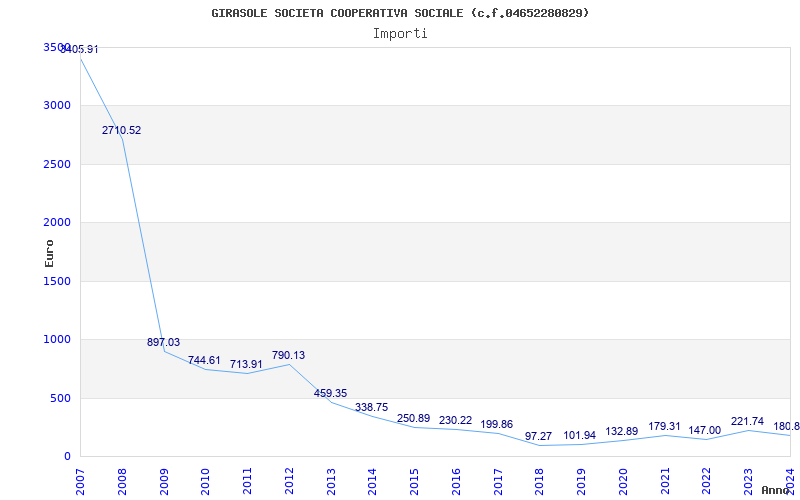Screen dimensions: 800x500
Task: Click the 'Anno' x-axis label
Action: coord(776,490)
